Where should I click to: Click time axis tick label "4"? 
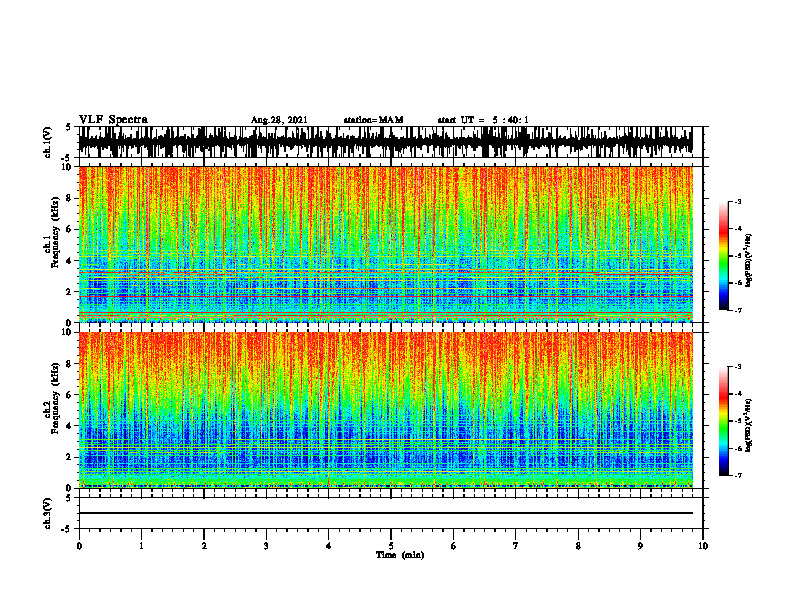point(328,546)
